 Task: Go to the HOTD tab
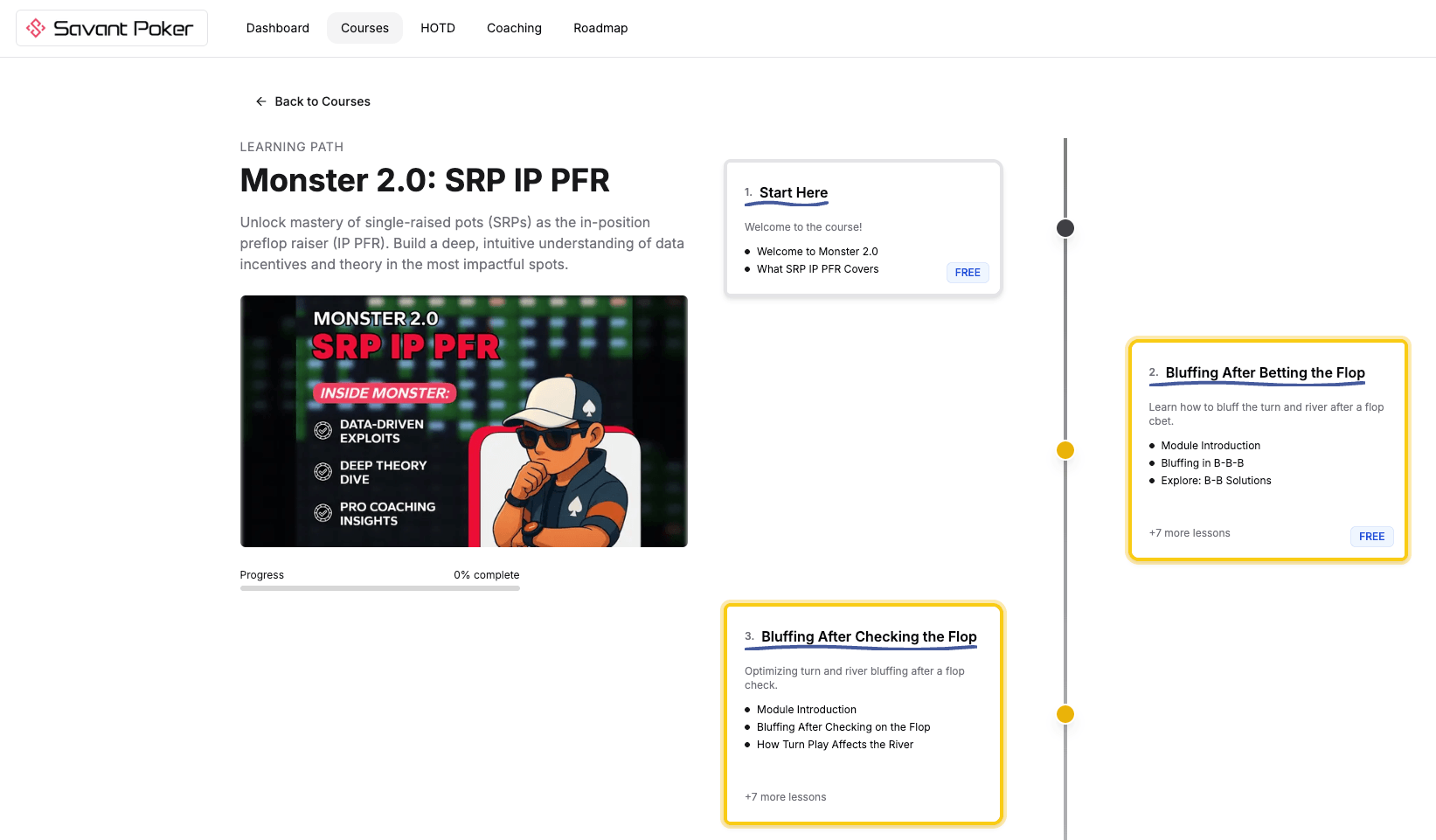438,28
